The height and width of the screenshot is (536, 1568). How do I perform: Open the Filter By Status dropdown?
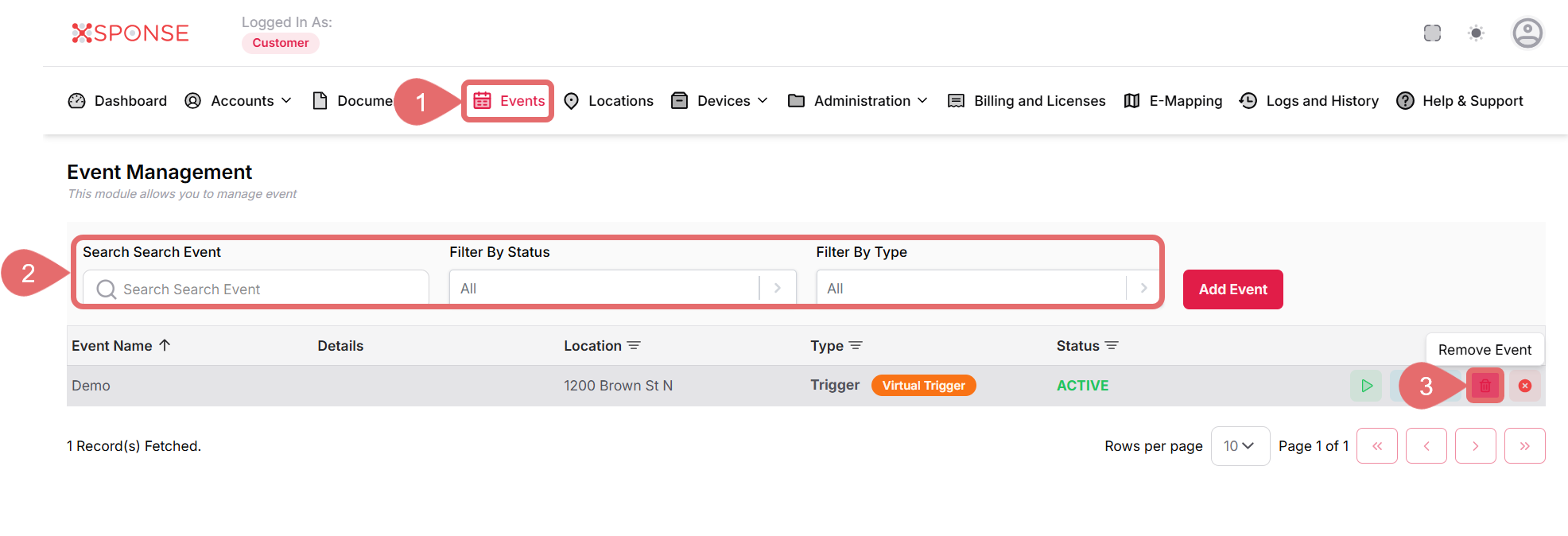tap(622, 289)
